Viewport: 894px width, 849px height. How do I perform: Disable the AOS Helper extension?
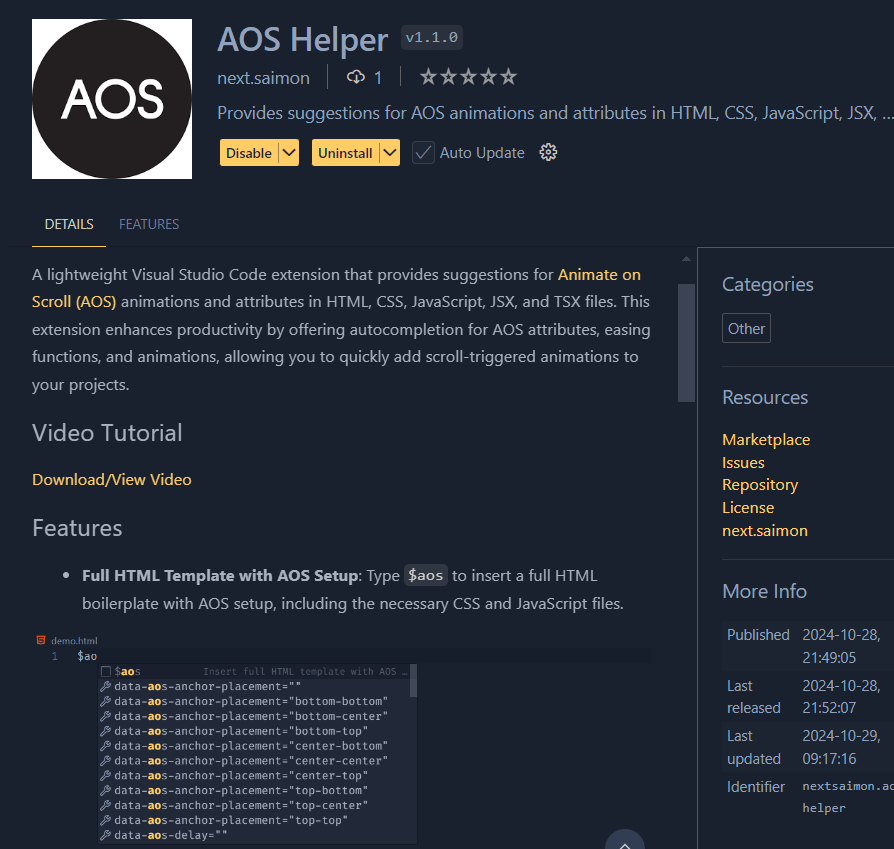click(248, 153)
